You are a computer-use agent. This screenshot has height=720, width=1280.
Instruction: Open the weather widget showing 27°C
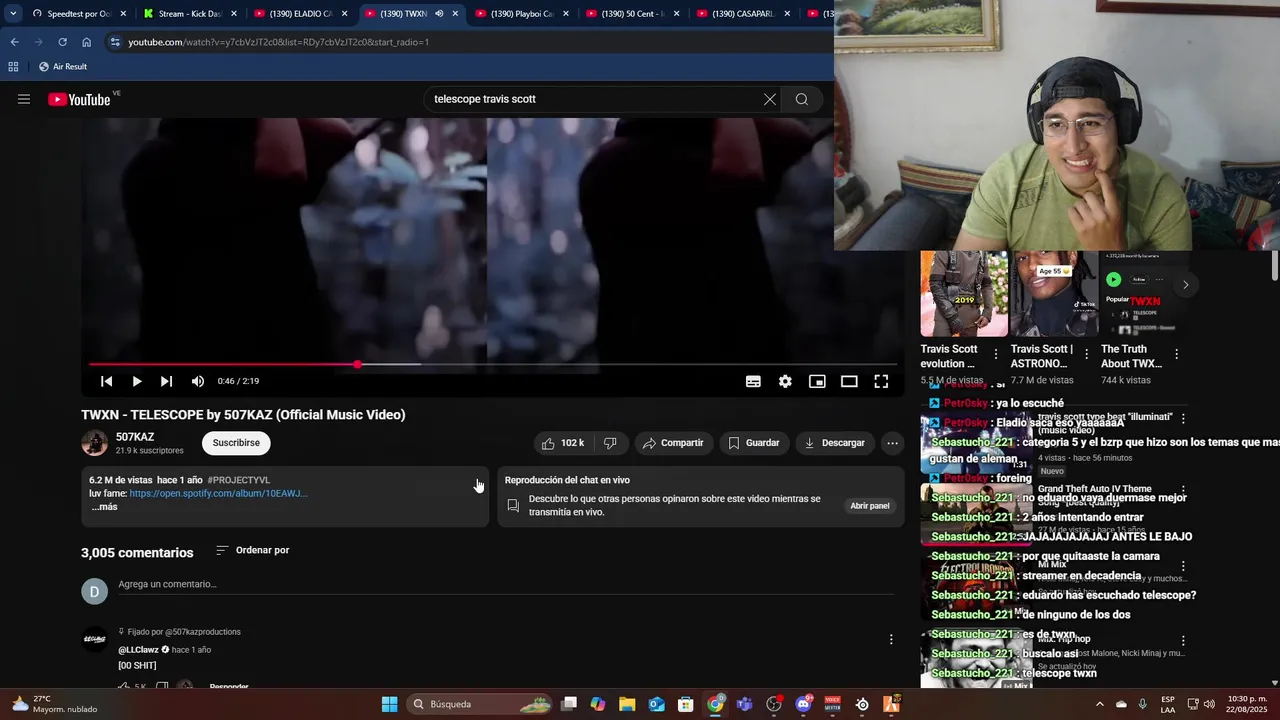(55, 704)
